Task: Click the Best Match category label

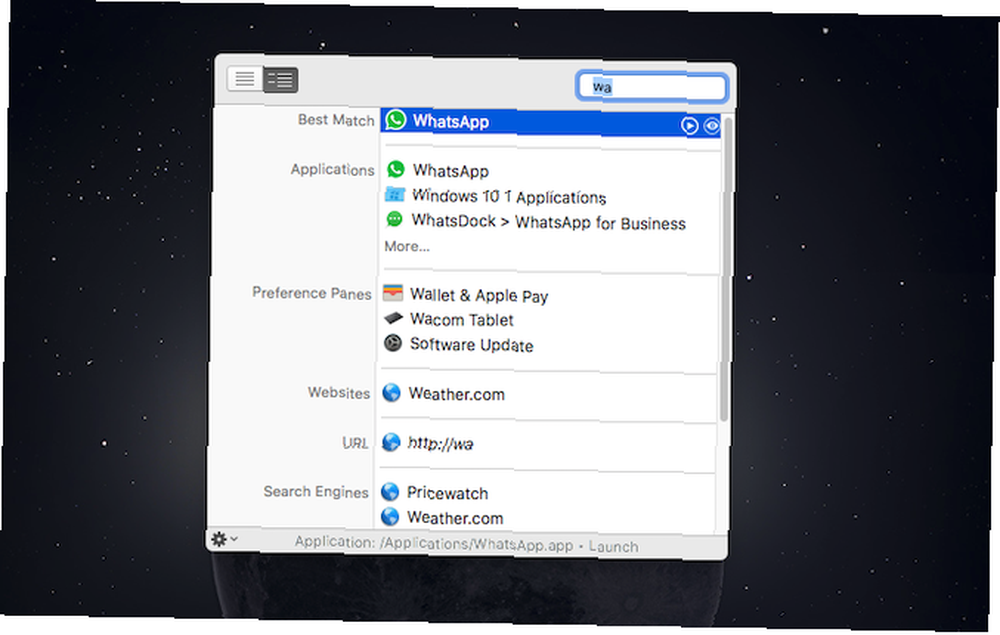Action: (x=336, y=120)
